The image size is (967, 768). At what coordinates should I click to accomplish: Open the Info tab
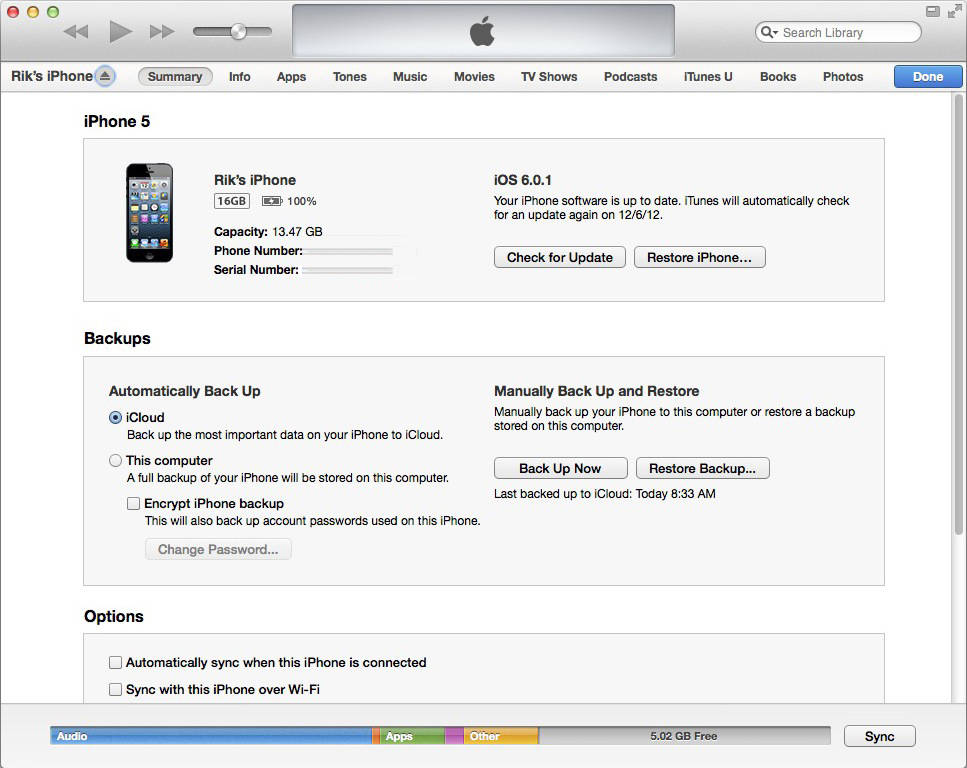tap(239, 76)
